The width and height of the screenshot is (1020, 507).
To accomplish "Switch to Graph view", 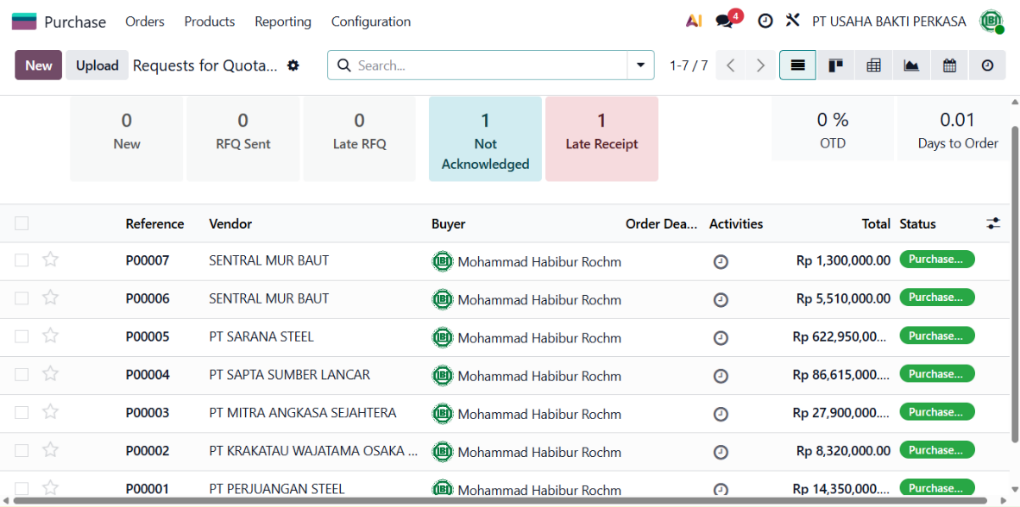I will (911, 65).
